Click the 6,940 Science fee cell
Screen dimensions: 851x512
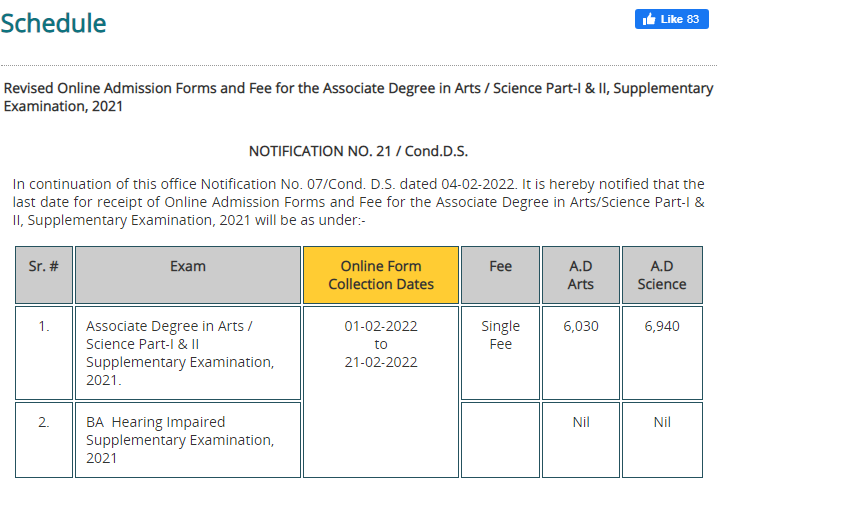(x=662, y=353)
